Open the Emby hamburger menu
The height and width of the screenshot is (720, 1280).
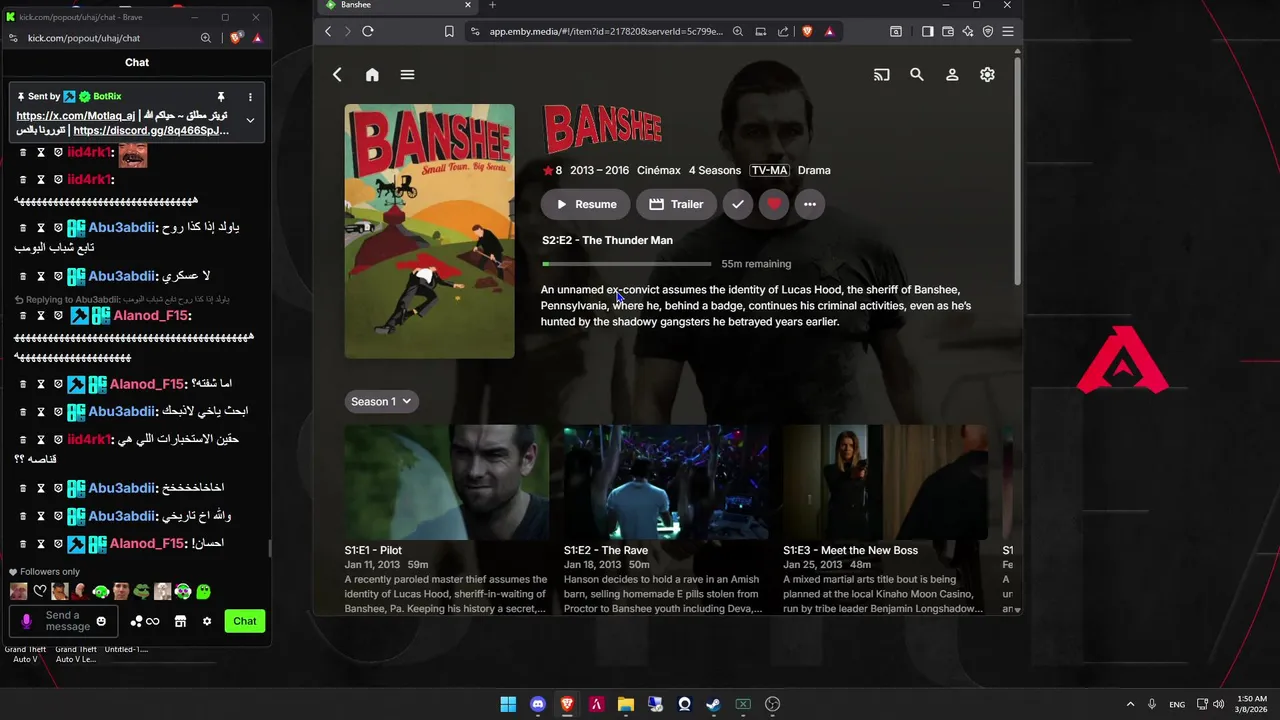pos(407,75)
